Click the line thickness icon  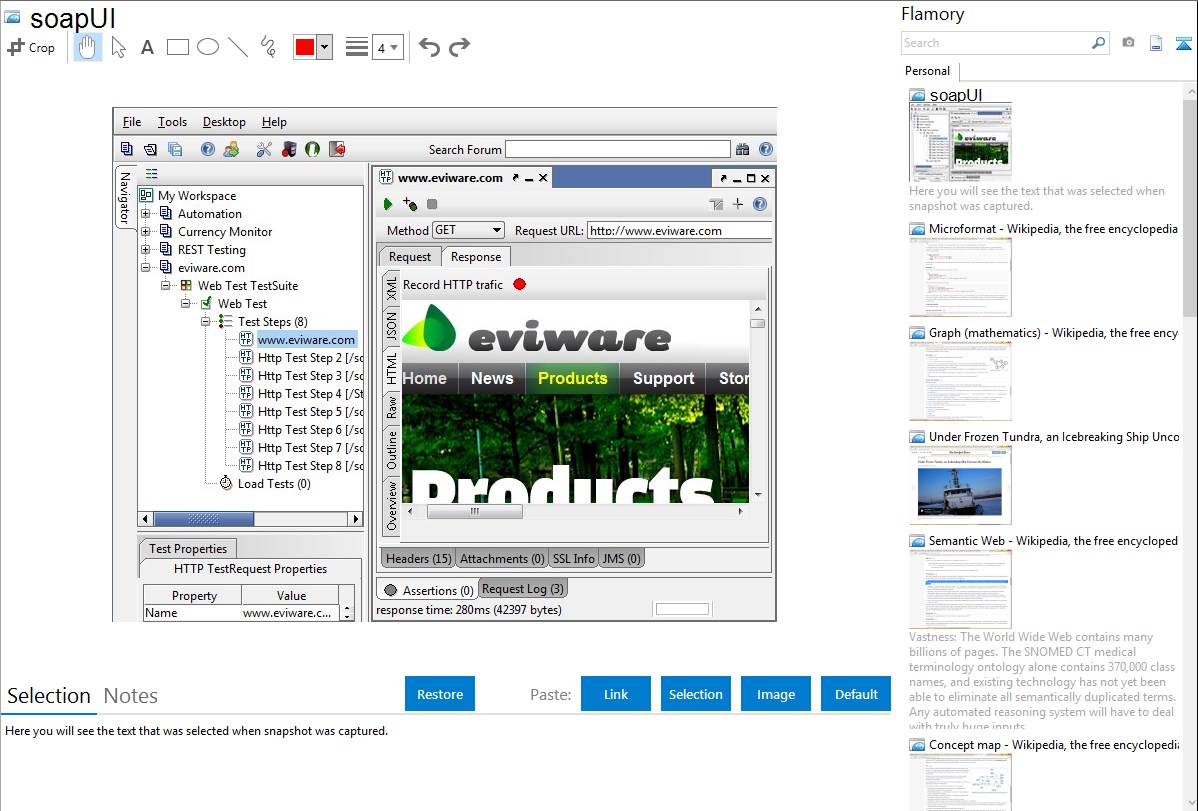click(x=357, y=47)
